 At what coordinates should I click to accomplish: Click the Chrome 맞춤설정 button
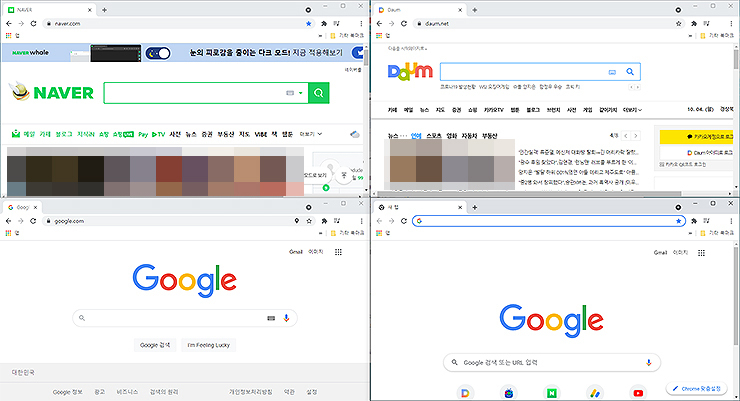696,389
